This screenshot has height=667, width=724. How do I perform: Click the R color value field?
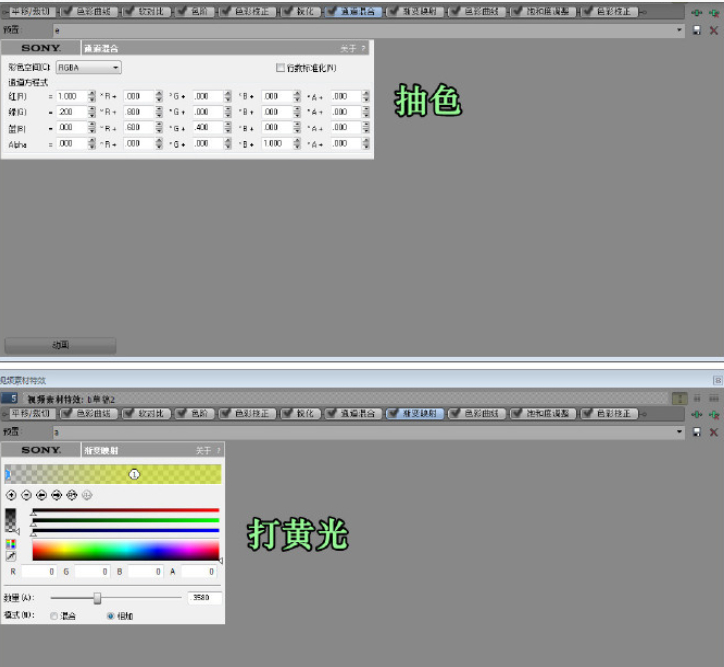(x=39, y=572)
